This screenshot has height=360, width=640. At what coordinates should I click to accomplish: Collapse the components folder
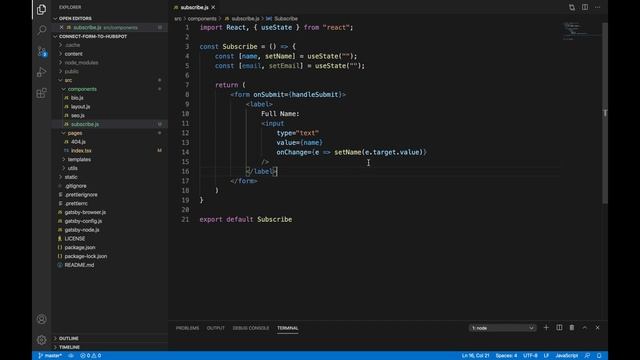point(82,89)
